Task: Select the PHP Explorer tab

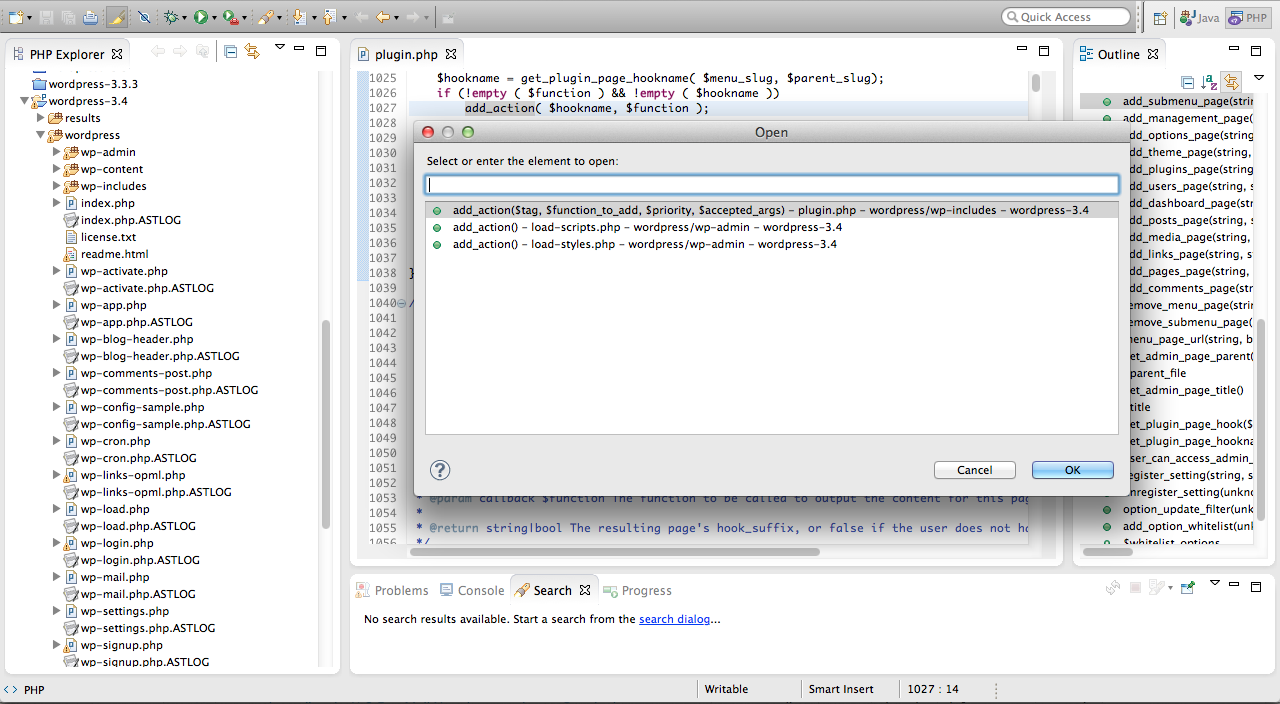Action: pos(67,54)
